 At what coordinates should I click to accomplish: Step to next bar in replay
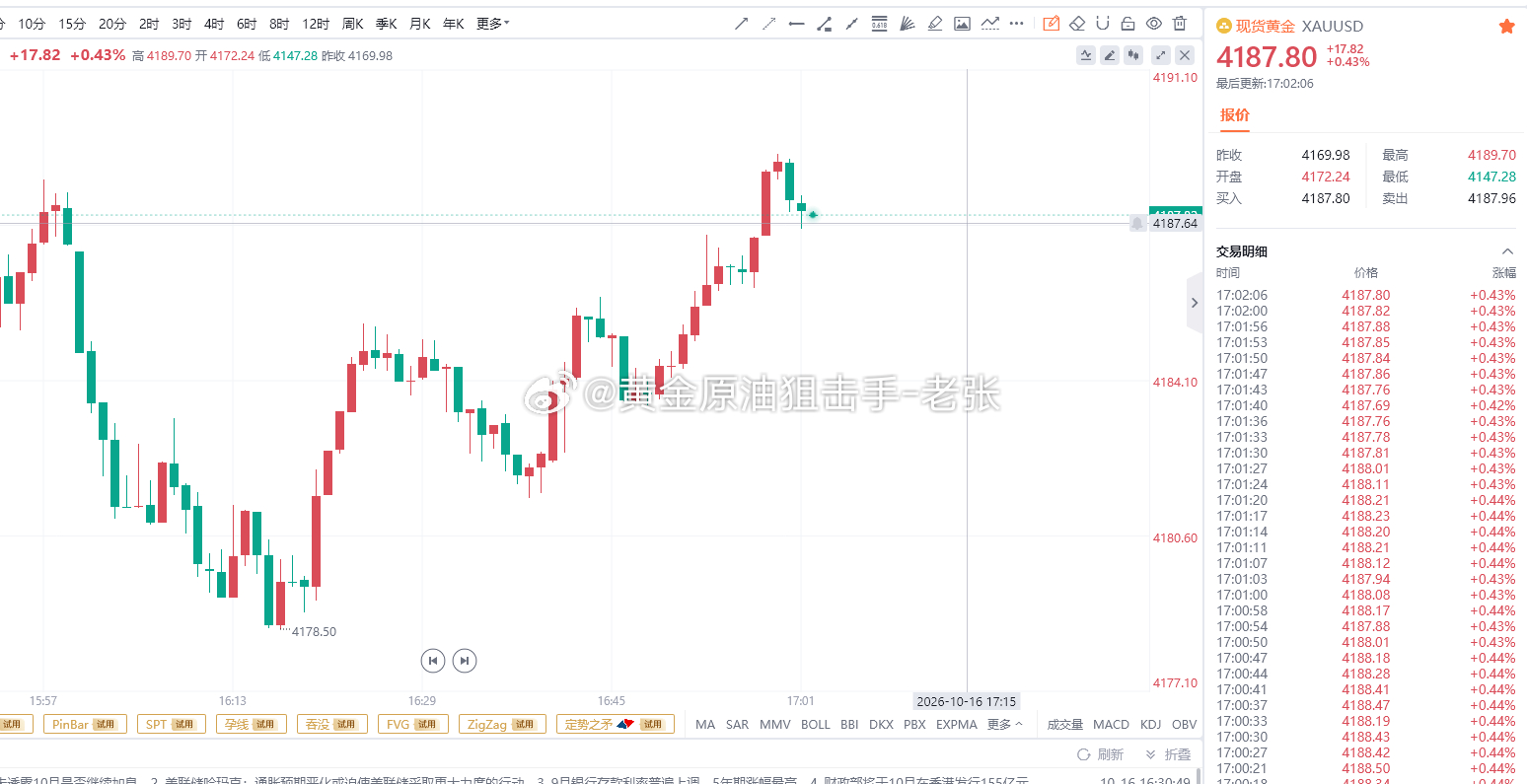[x=465, y=661]
